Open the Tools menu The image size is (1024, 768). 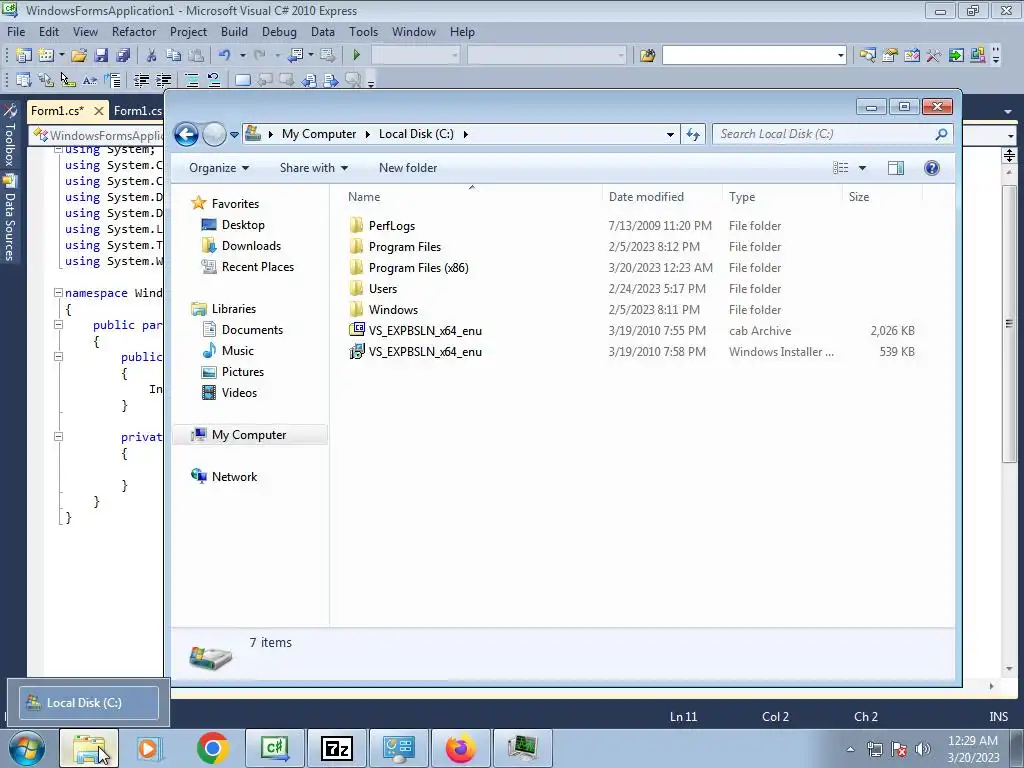tap(363, 32)
